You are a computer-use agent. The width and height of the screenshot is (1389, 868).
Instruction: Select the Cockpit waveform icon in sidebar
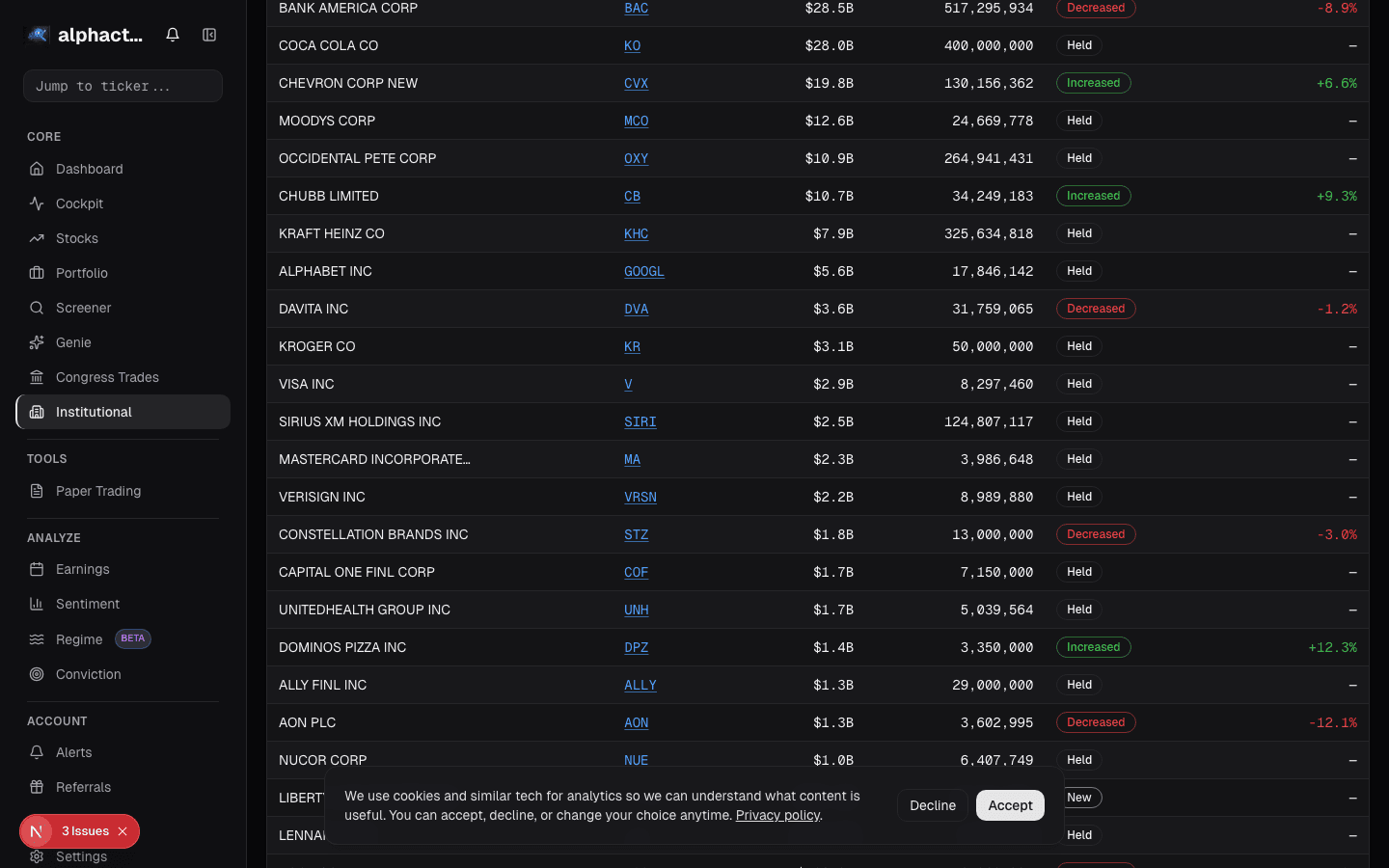click(38, 203)
